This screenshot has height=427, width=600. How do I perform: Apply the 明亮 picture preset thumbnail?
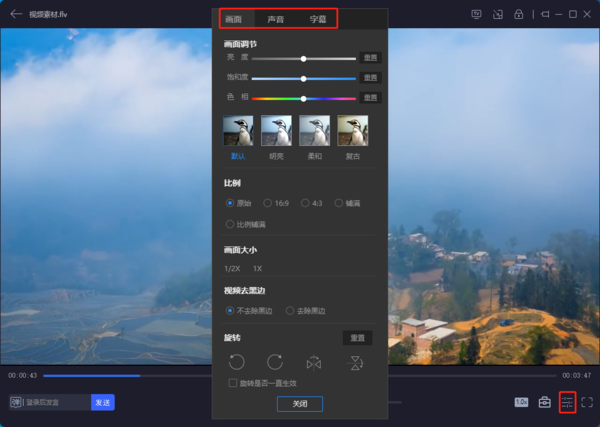[x=276, y=130]
